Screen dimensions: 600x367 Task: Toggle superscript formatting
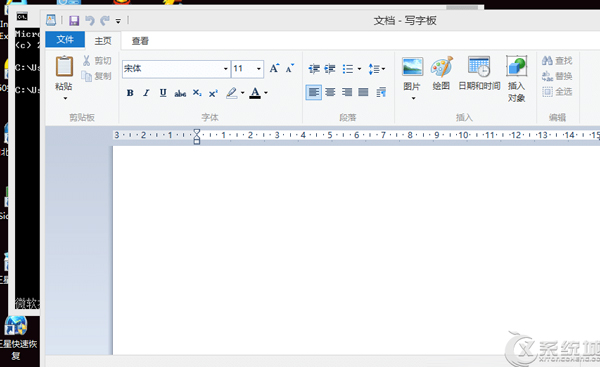(x=213, y=93)
